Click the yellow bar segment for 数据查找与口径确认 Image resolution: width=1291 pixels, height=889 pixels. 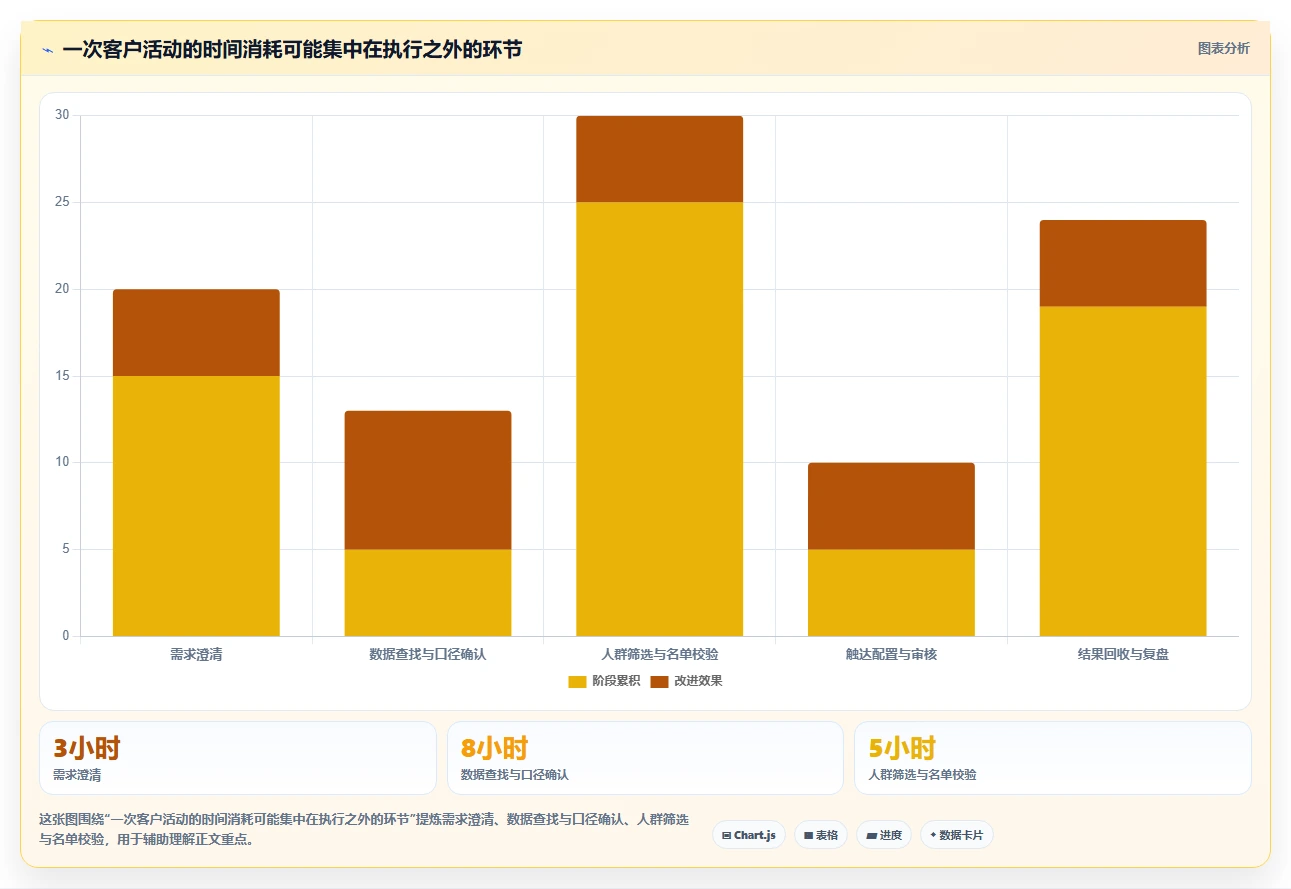pyautogui.click(x=428, y=593)
